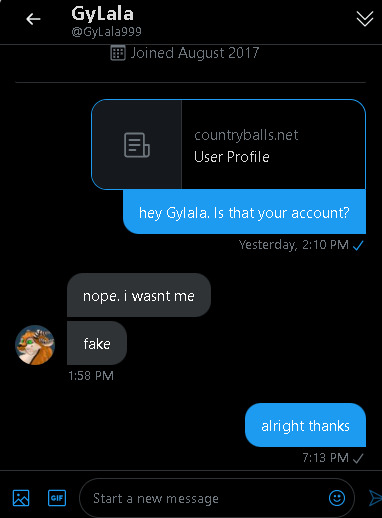Click the @GyLala999 handle
This screenshot has width=382, height=518.
click(x=107, y=32)
